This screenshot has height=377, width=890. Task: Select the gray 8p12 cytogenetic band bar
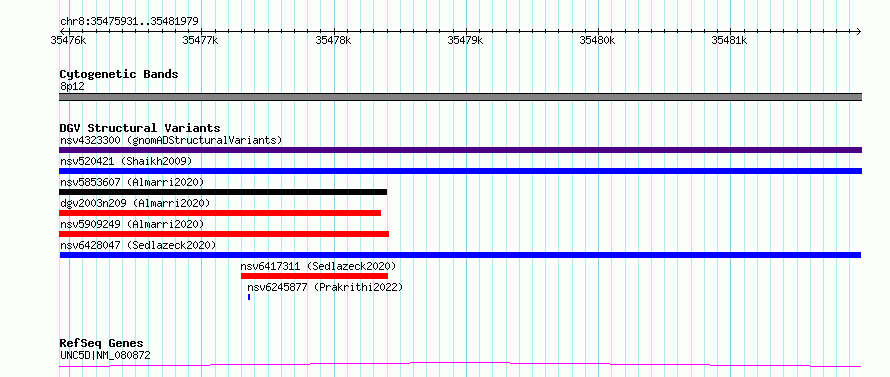tap(460, 97)
